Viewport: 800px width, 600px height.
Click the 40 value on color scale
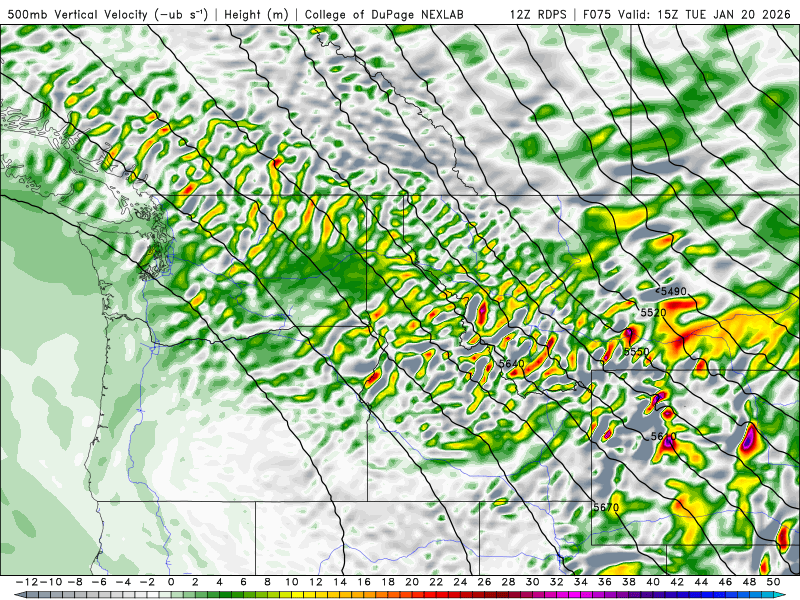pyautogui.click(x=653, y=582)
